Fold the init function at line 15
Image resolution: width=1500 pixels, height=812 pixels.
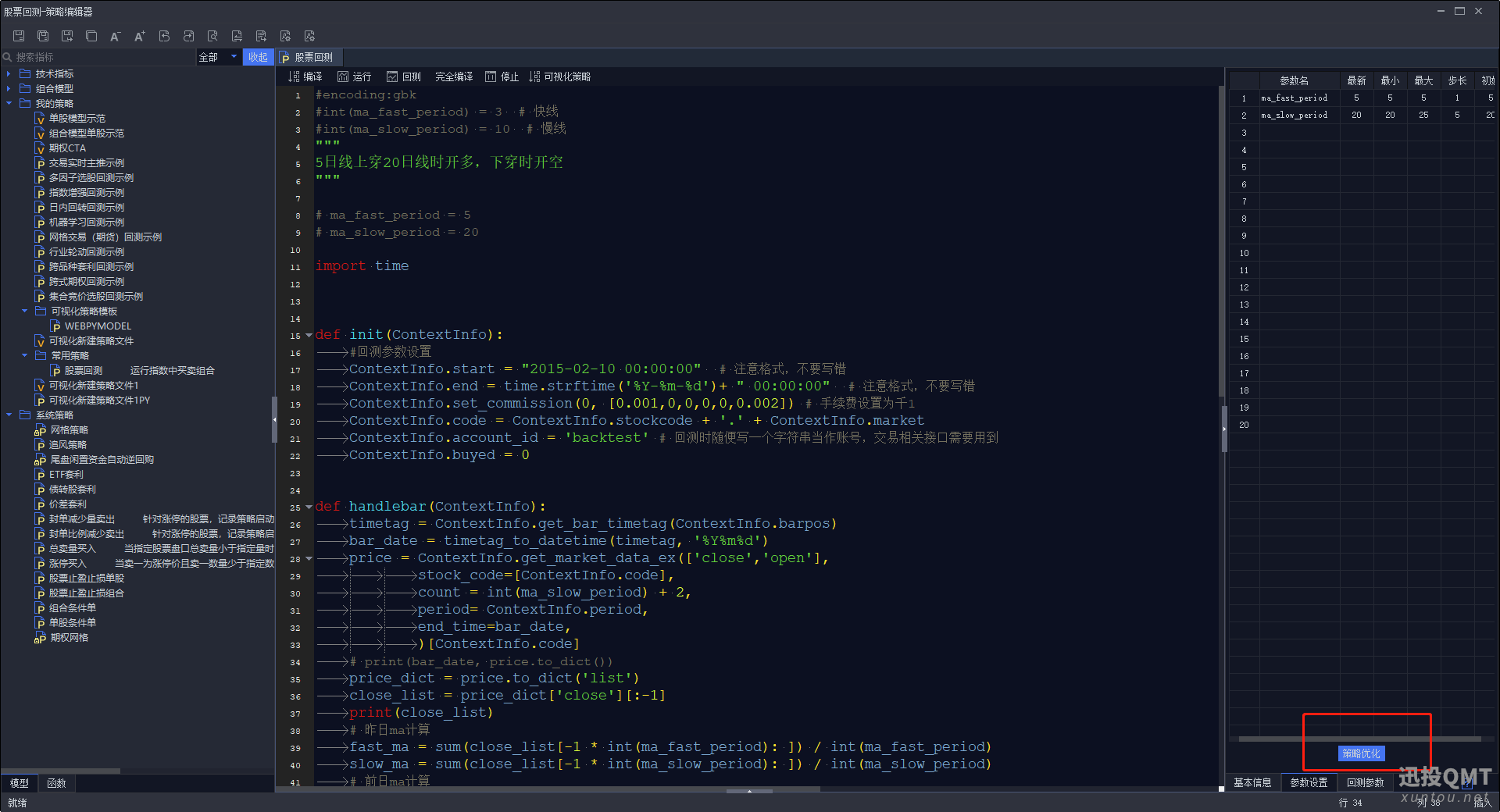point(309,335)
